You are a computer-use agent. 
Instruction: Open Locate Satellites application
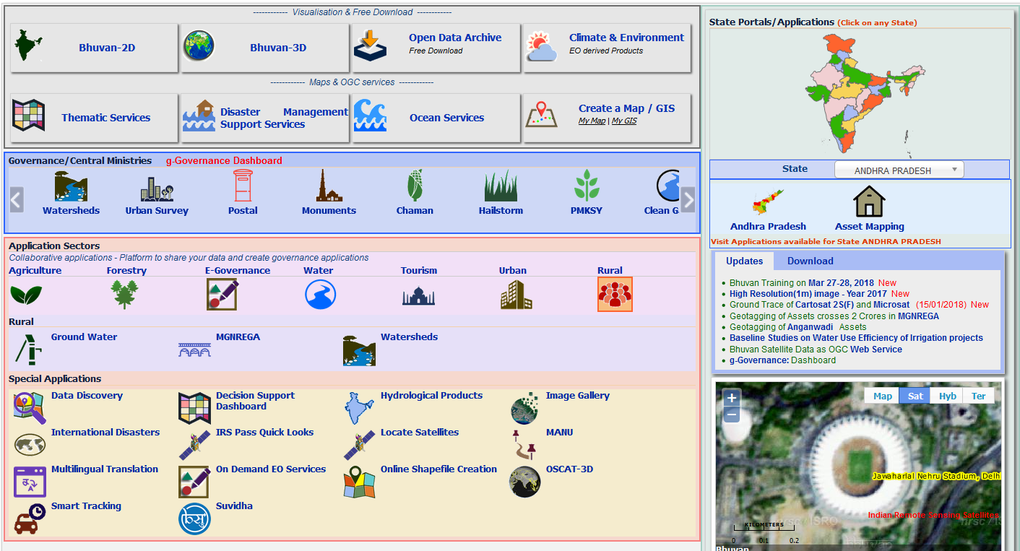420,432
